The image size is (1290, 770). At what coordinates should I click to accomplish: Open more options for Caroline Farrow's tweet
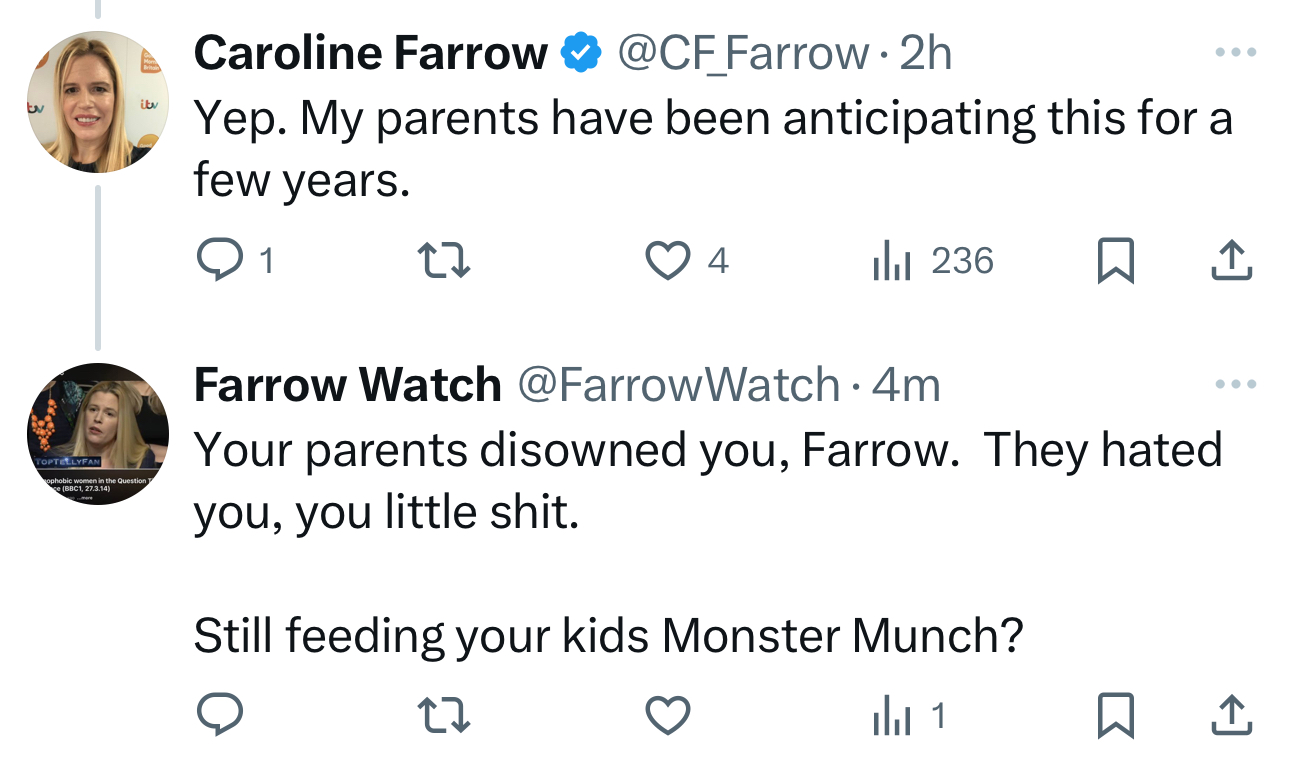tap(1235, 52)
